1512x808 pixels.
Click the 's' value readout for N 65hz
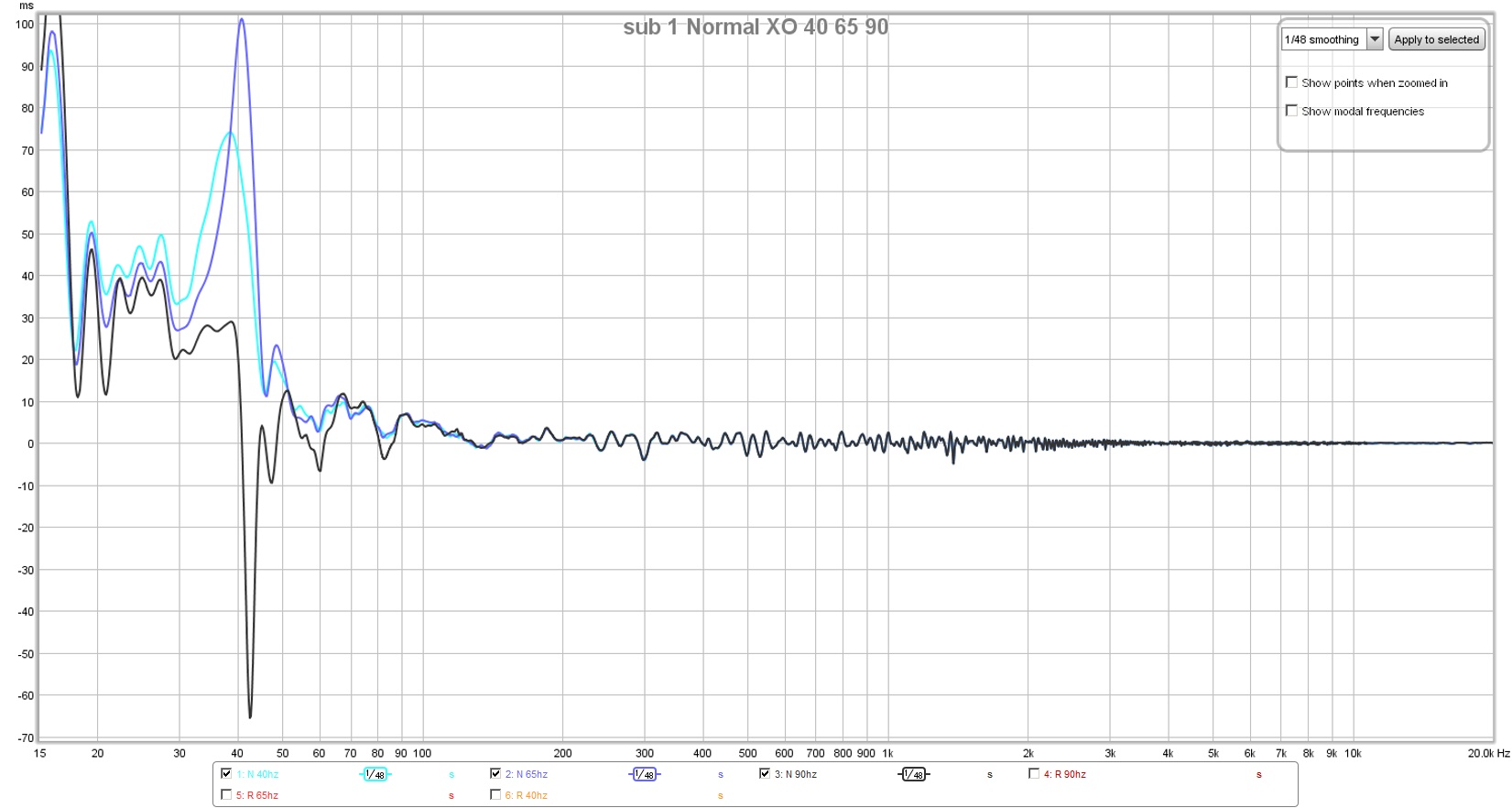coord(721,775)
